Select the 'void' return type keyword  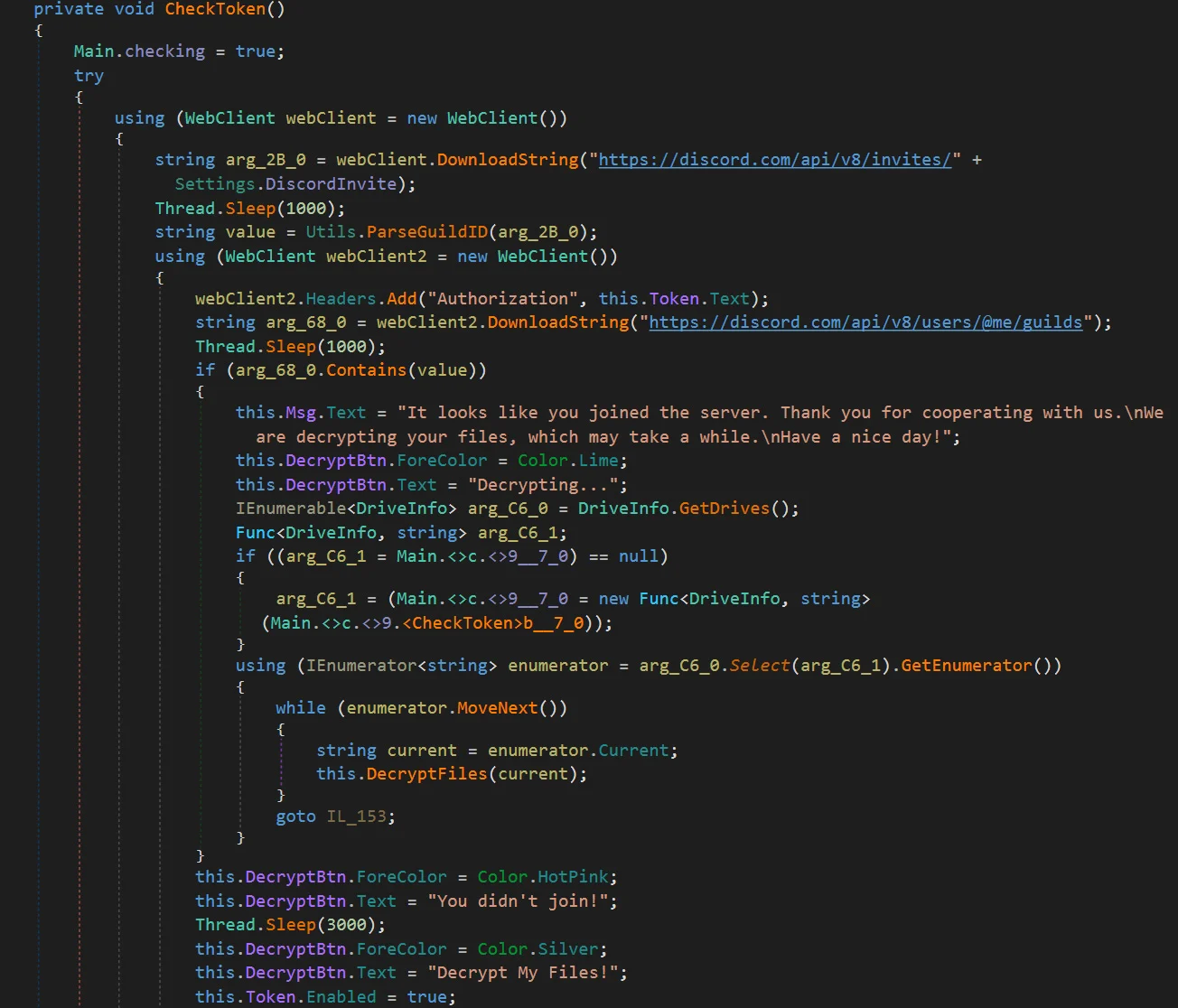coord(135,10)
